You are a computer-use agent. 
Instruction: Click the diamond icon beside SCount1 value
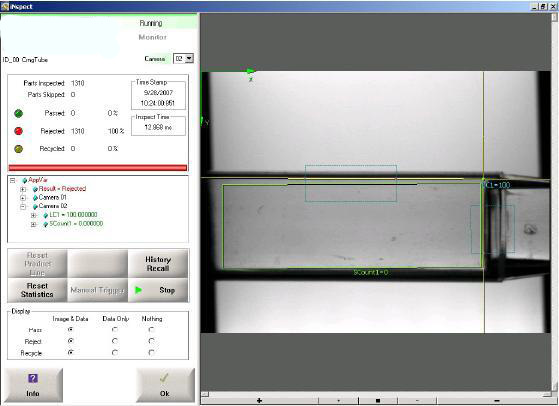tap(46, 224)
